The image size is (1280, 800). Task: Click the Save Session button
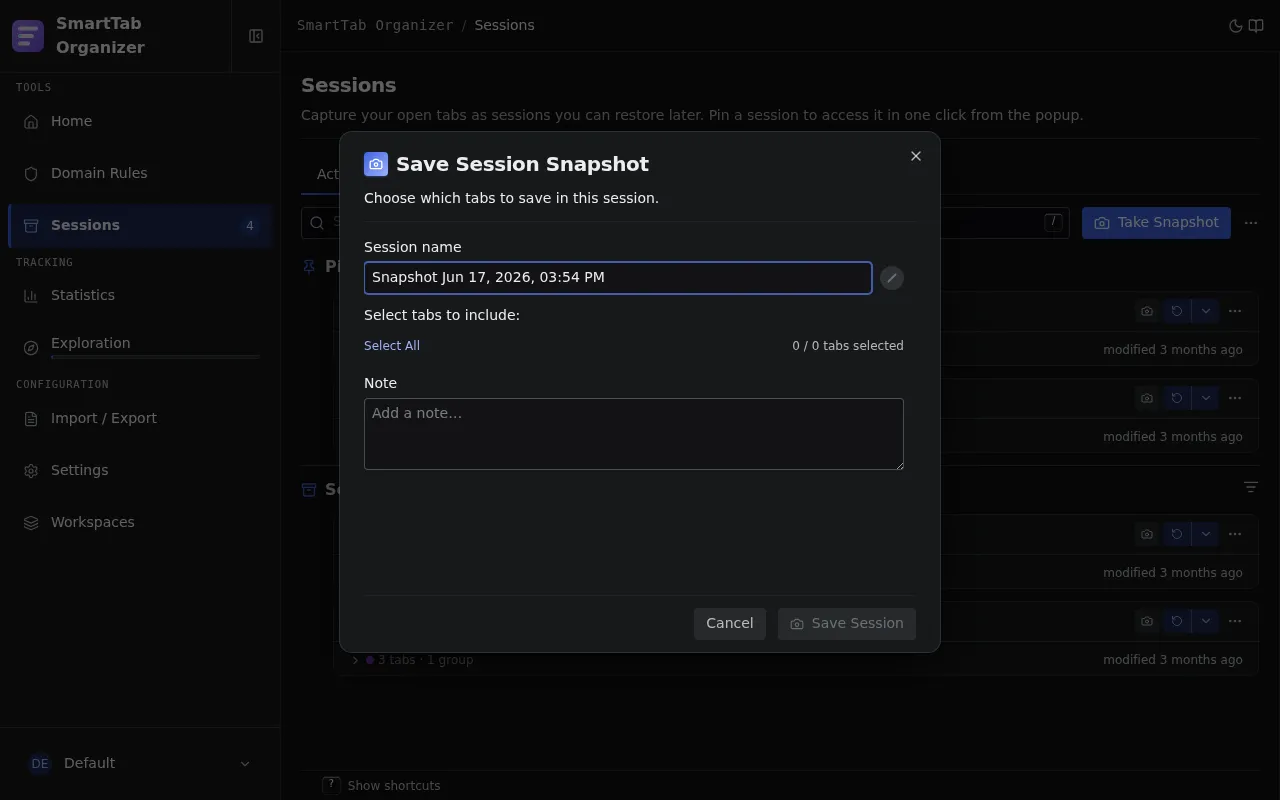coord(847,624)
